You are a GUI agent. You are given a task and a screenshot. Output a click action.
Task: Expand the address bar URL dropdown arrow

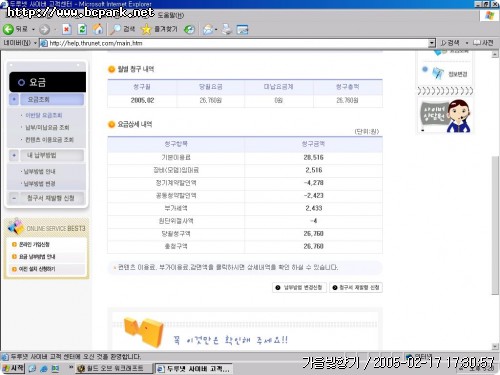(x=432, y=43)
